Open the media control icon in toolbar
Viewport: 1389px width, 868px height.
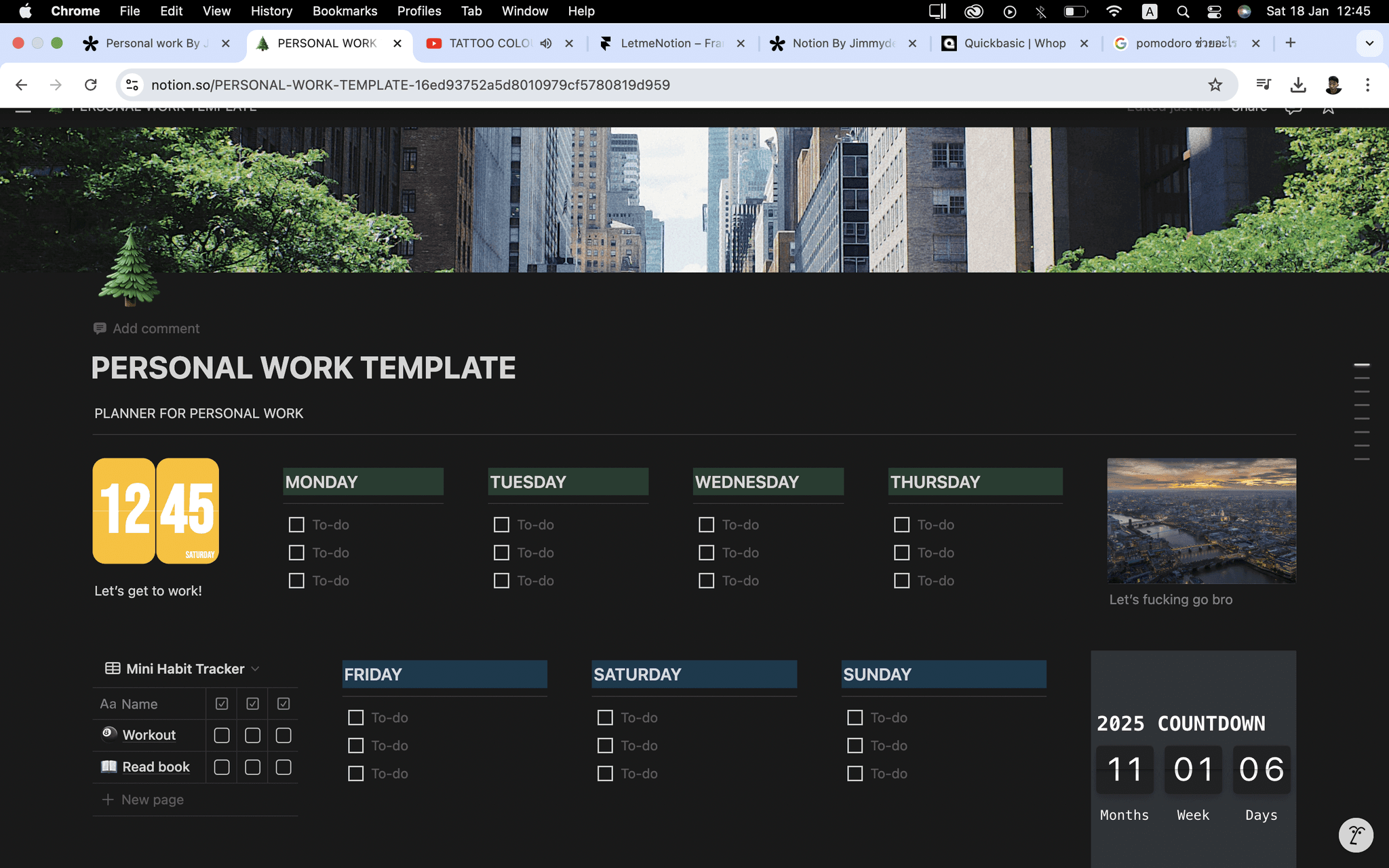point(1263,85)
